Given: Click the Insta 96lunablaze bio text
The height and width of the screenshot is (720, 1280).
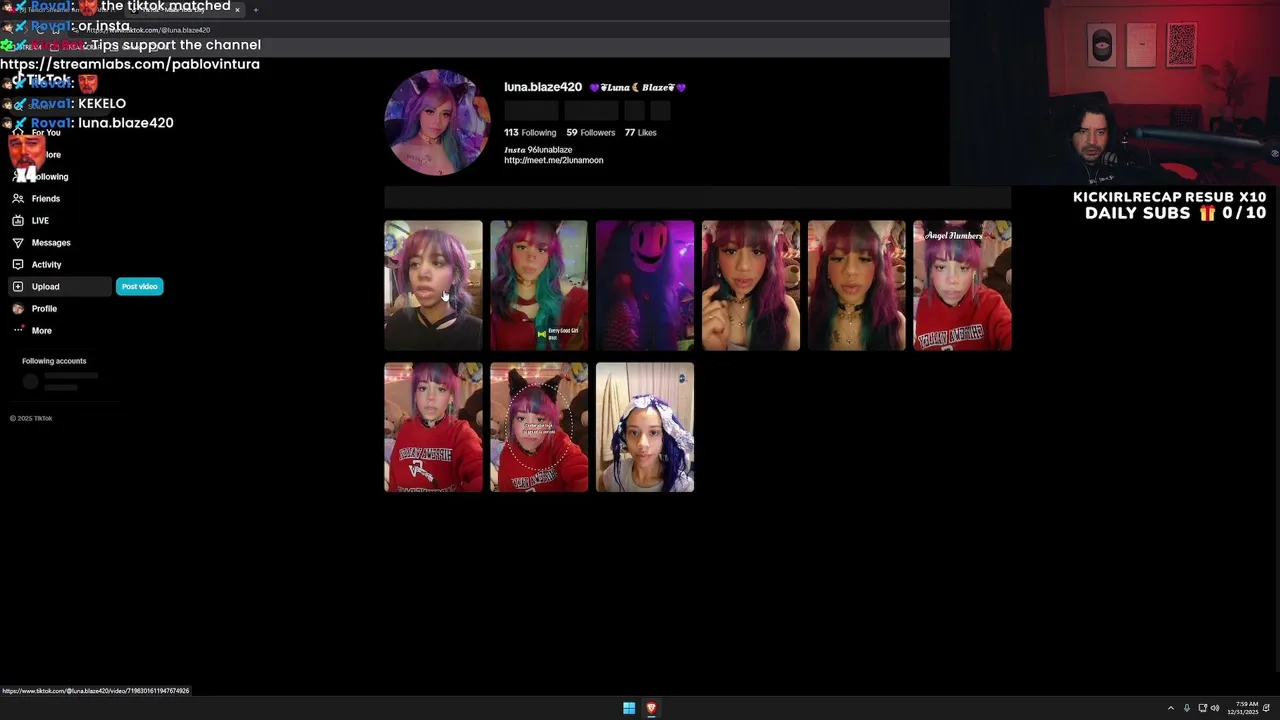Looking at the screenshot, I should click(538, 150).
